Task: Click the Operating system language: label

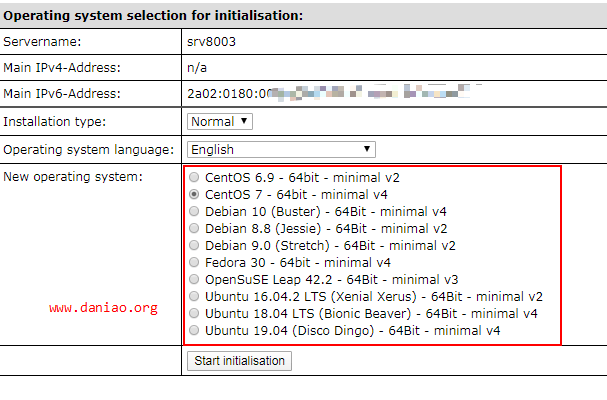Action: [x=89, y=149]
